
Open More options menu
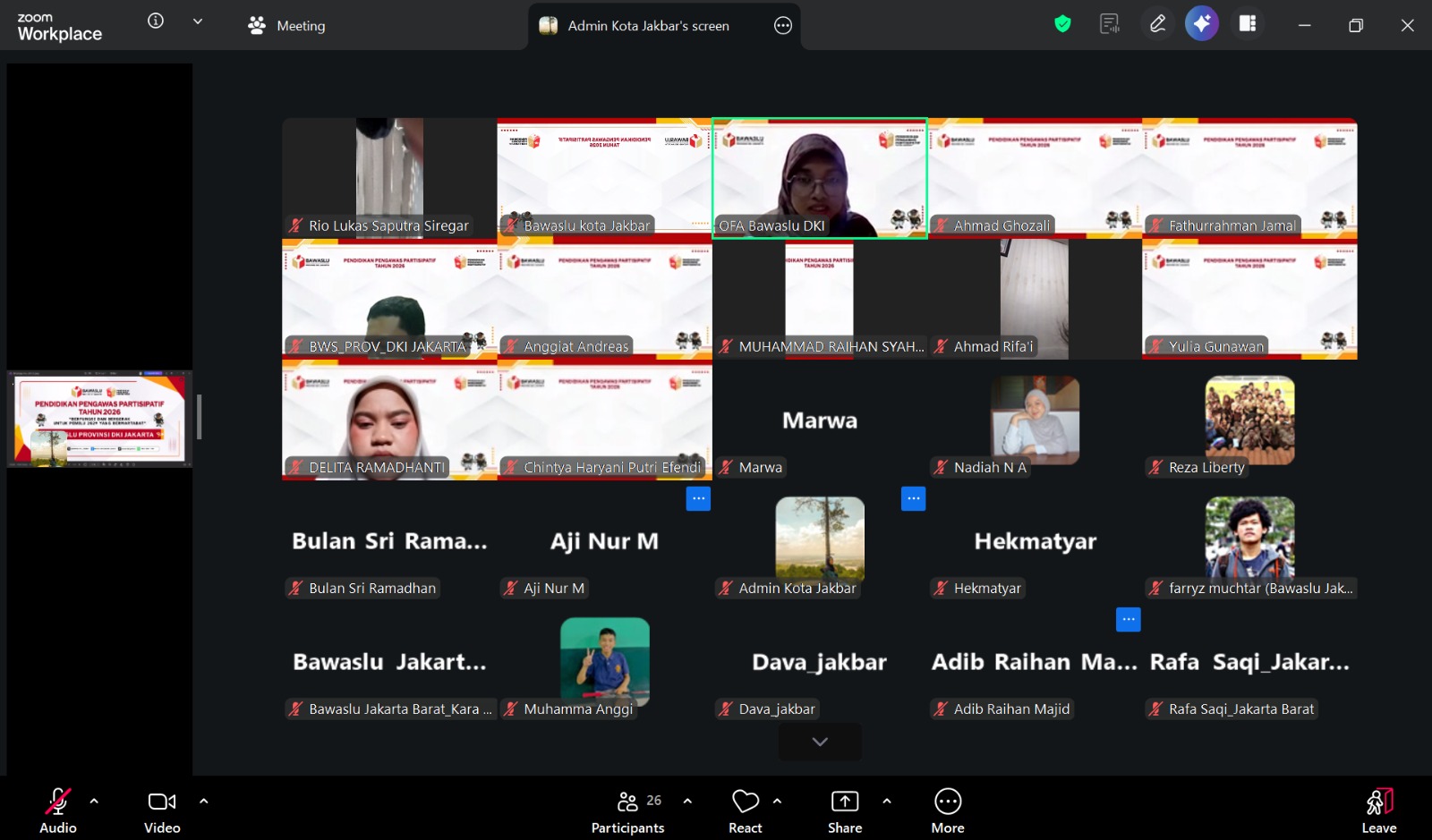click(948, 811)
